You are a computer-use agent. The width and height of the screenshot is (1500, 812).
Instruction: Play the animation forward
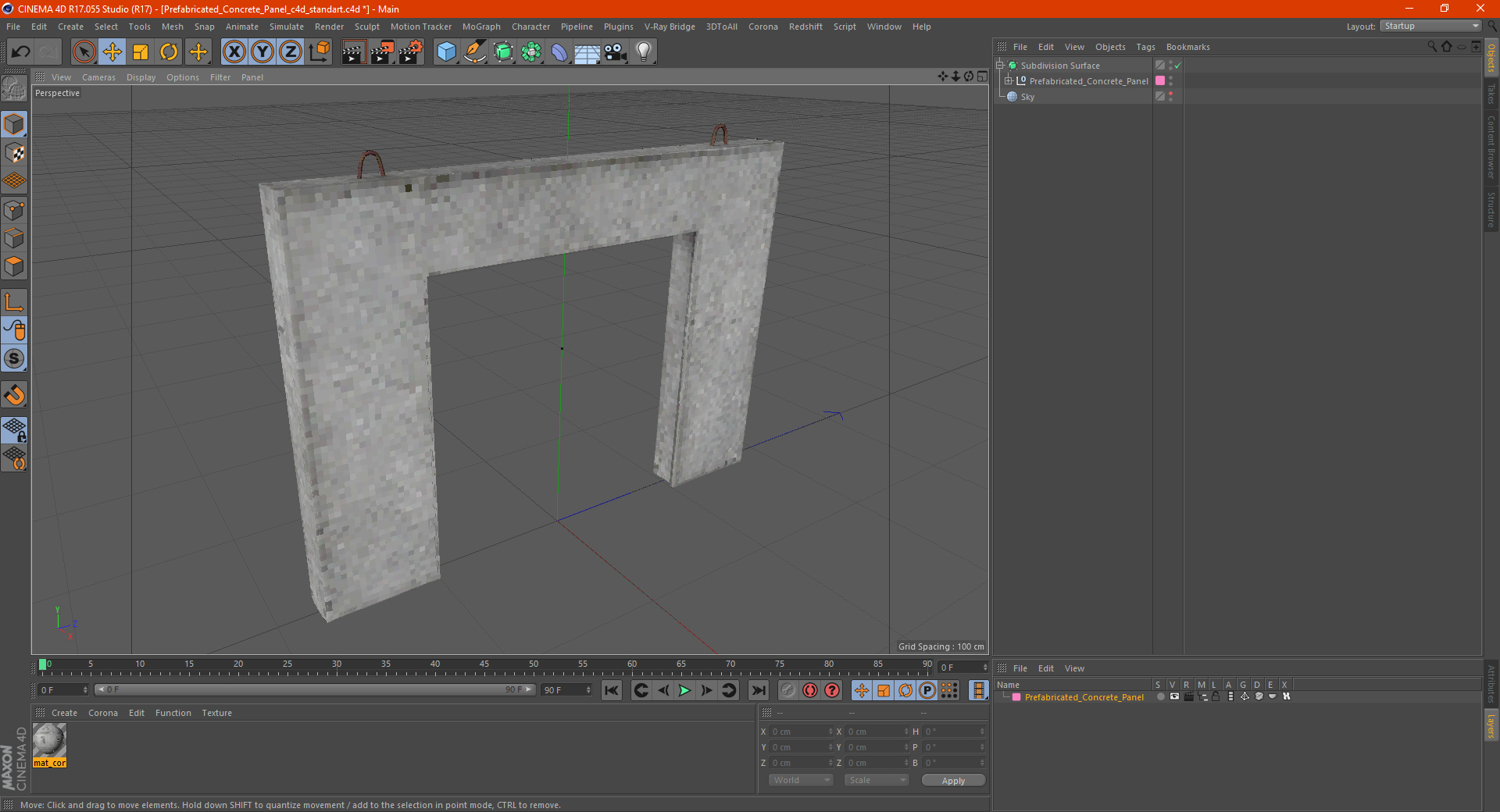click(684, 690)
